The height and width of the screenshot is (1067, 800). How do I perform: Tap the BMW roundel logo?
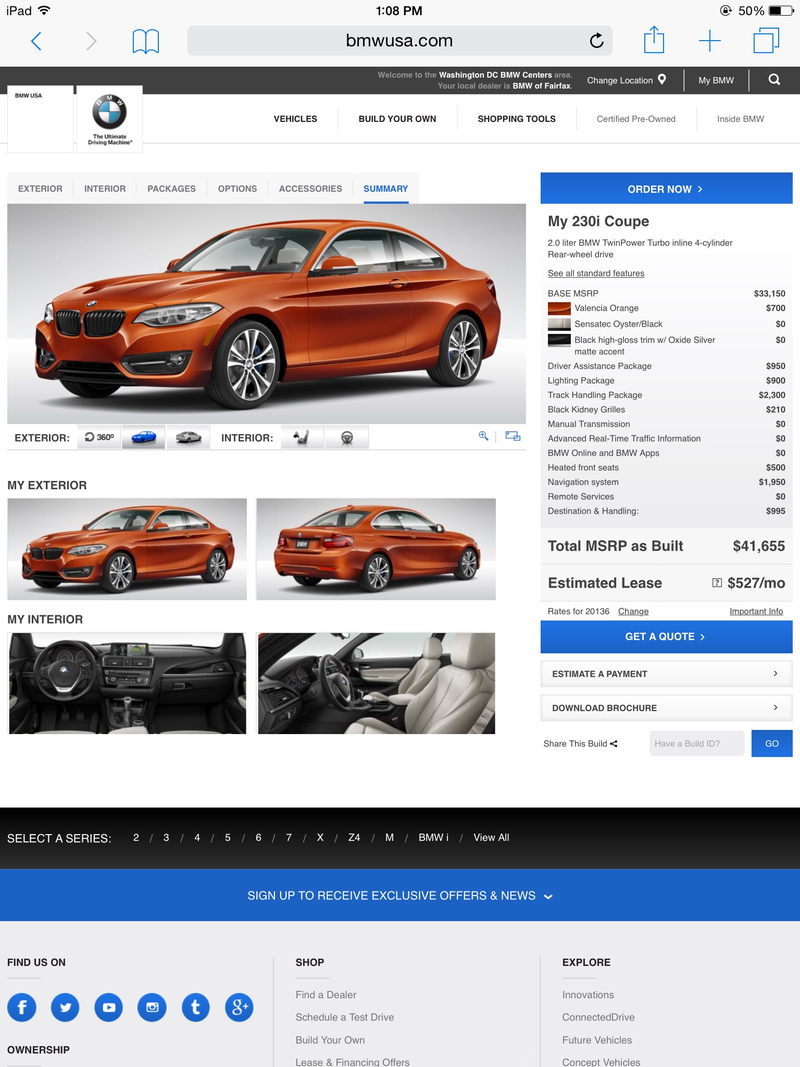click(110, 112)
